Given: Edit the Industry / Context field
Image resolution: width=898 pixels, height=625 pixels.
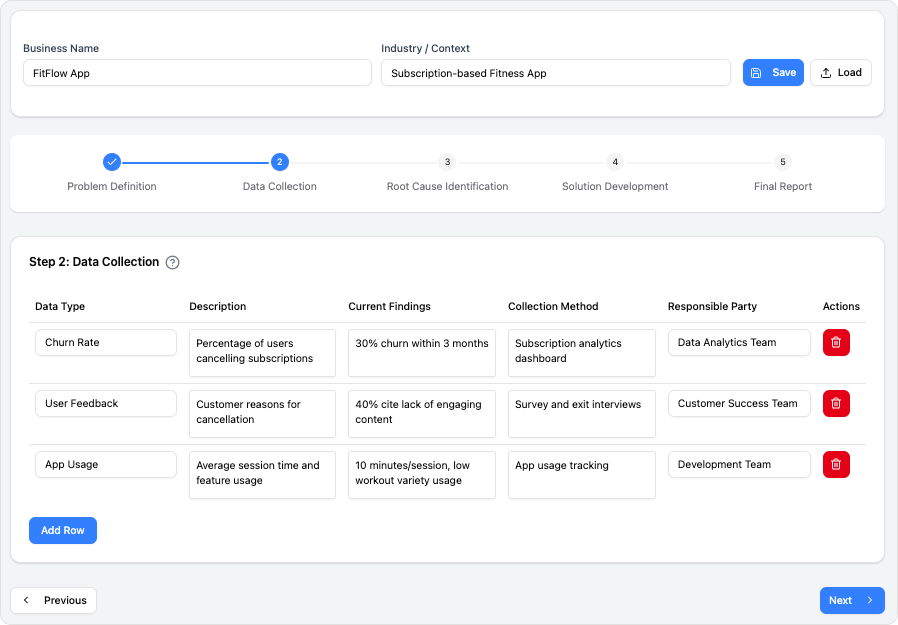Looking at the screenshot, I should point(556,73).
